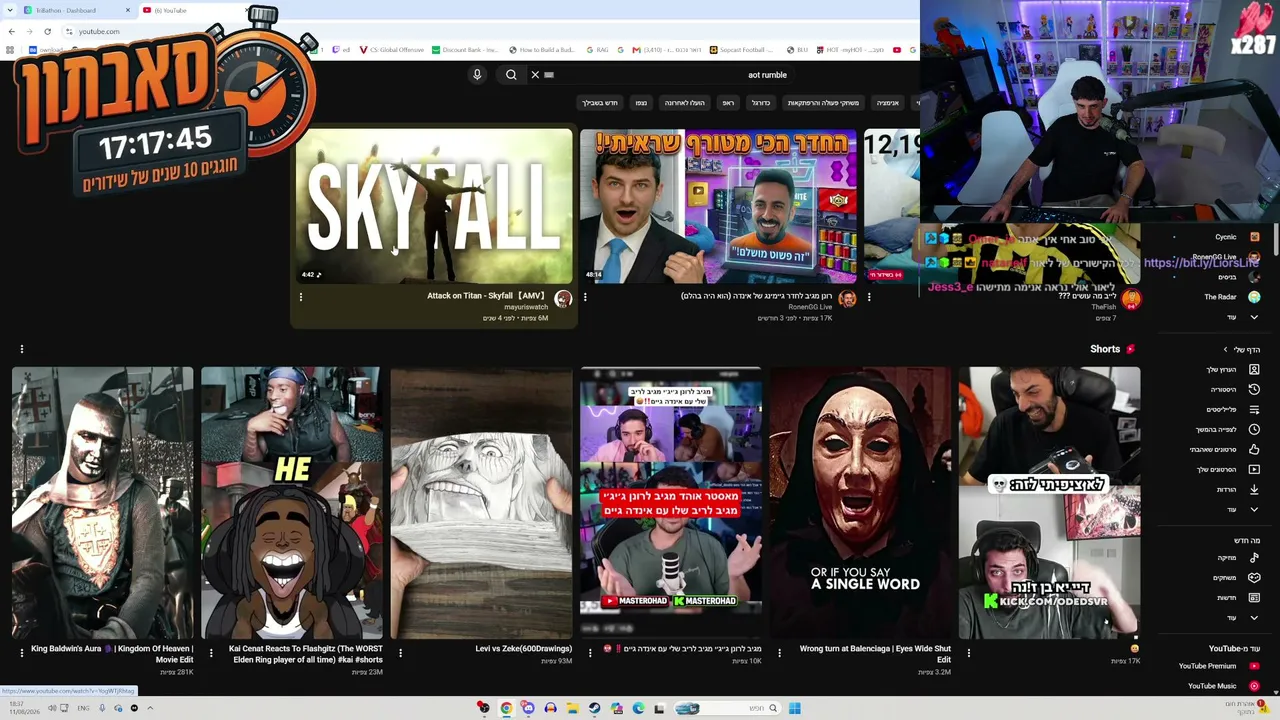Screen dimensions: 1280x720
Task: Open the CS: Global Offensive bookmark
Action: click(392, 50)
